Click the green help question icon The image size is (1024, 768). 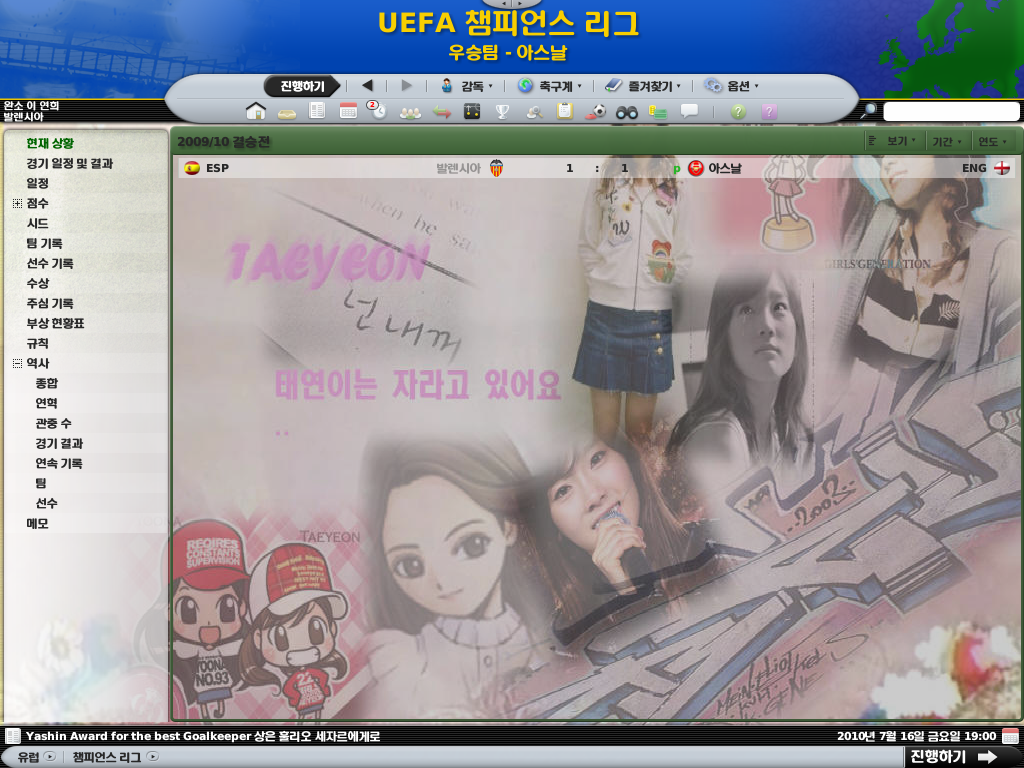pos(738,112)
